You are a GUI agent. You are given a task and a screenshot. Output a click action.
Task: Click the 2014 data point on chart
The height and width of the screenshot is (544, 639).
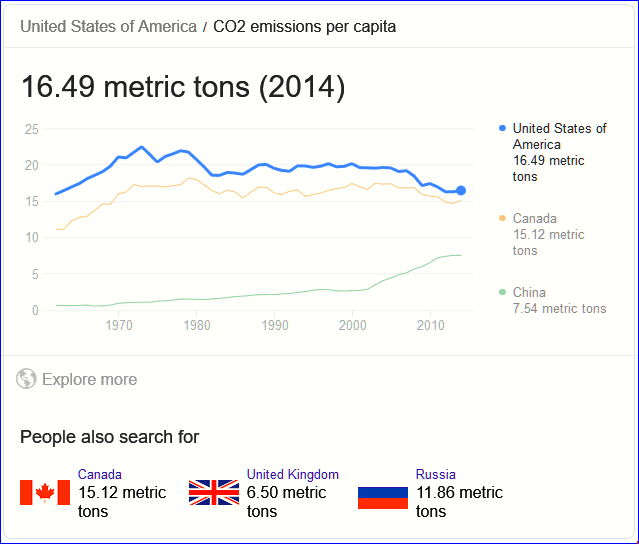point(461,190)
